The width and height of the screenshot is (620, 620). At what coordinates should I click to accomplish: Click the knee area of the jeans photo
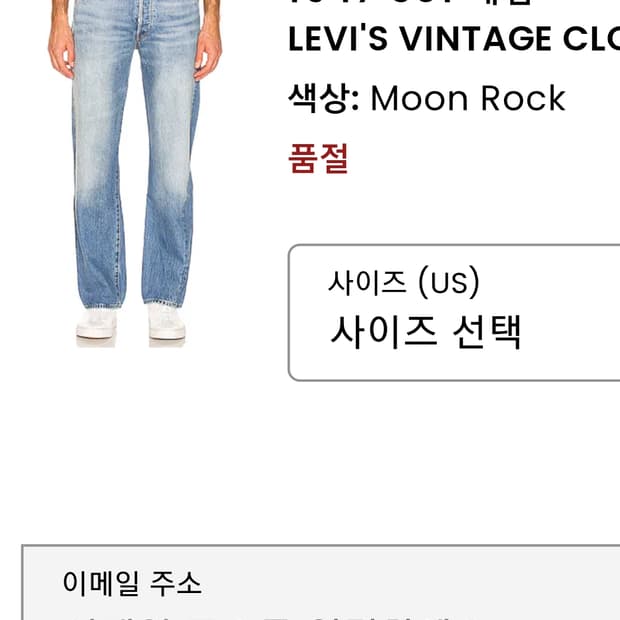[134, 186]
